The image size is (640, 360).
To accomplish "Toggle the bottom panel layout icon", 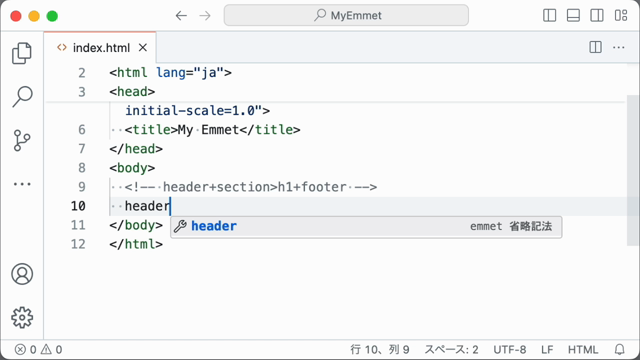I will tap(573, 16).
